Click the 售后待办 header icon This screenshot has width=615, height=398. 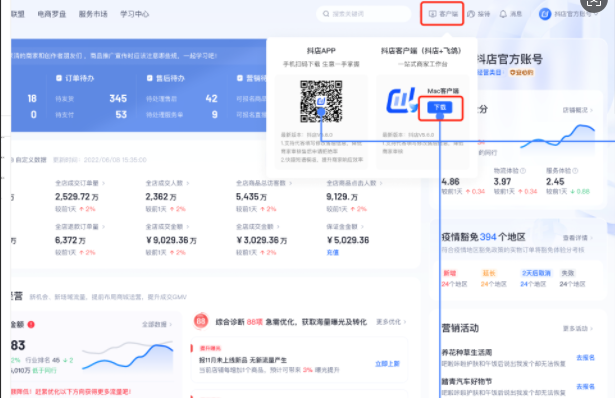(x=149, y=78)
